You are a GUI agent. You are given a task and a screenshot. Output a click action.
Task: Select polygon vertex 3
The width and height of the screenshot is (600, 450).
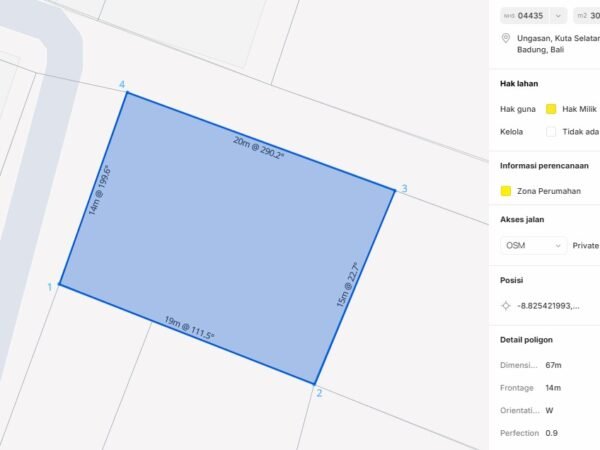tap(394, 189)
